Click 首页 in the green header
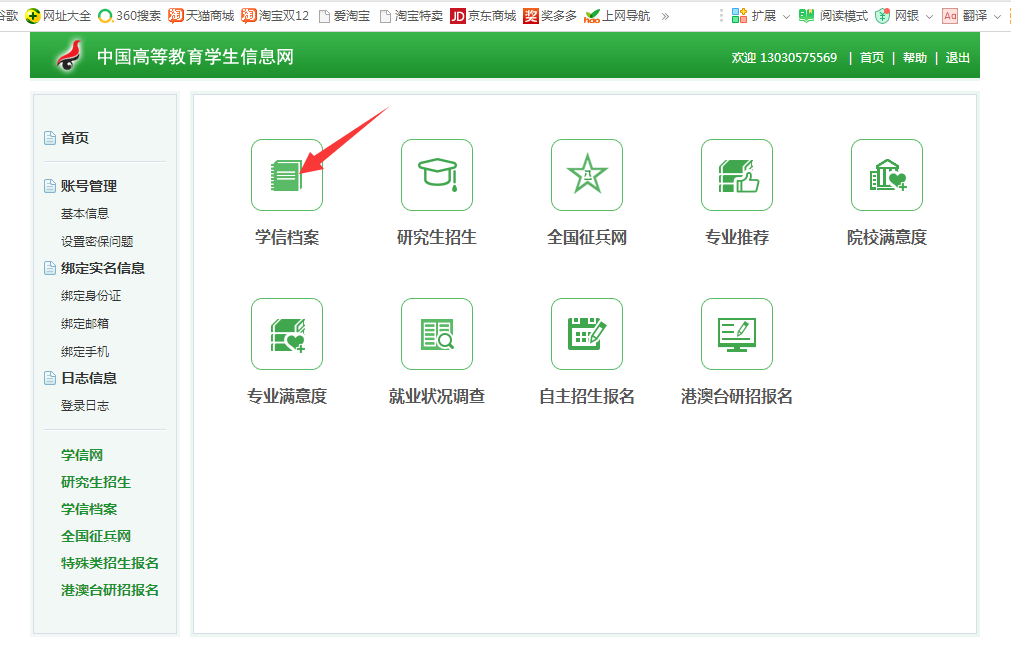Image resolution: width=1011 pixels, height=650 pixels. coord(872,57)
